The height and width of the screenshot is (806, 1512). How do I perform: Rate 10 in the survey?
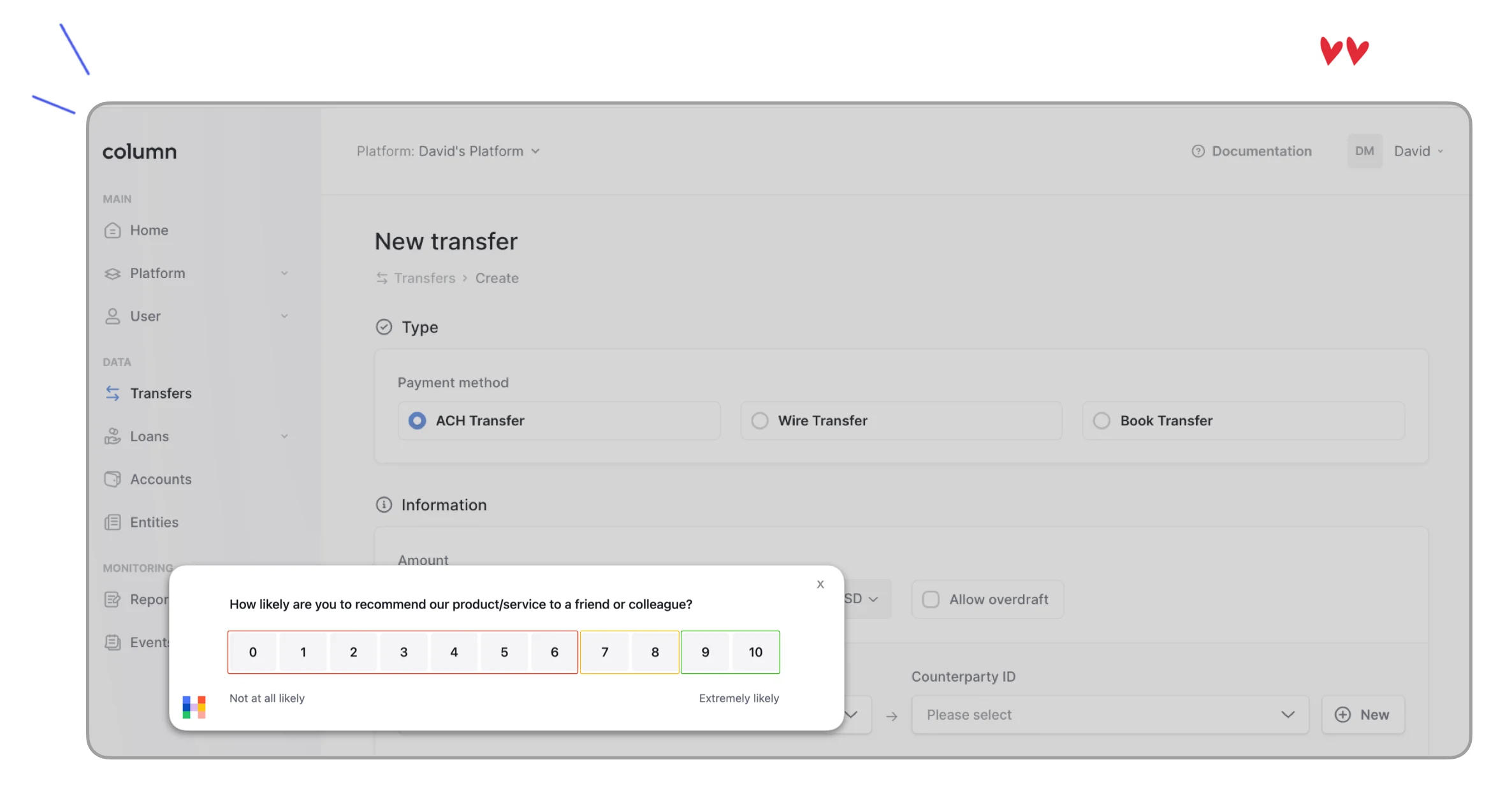click(756, 652)
